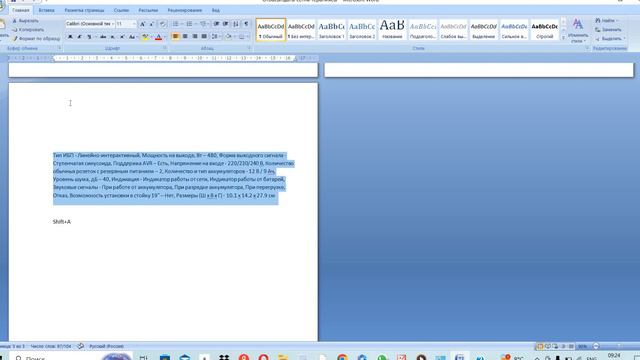Screen dimensions: 640x360
Task: Center align the paragraph
Action: point(185,37)
